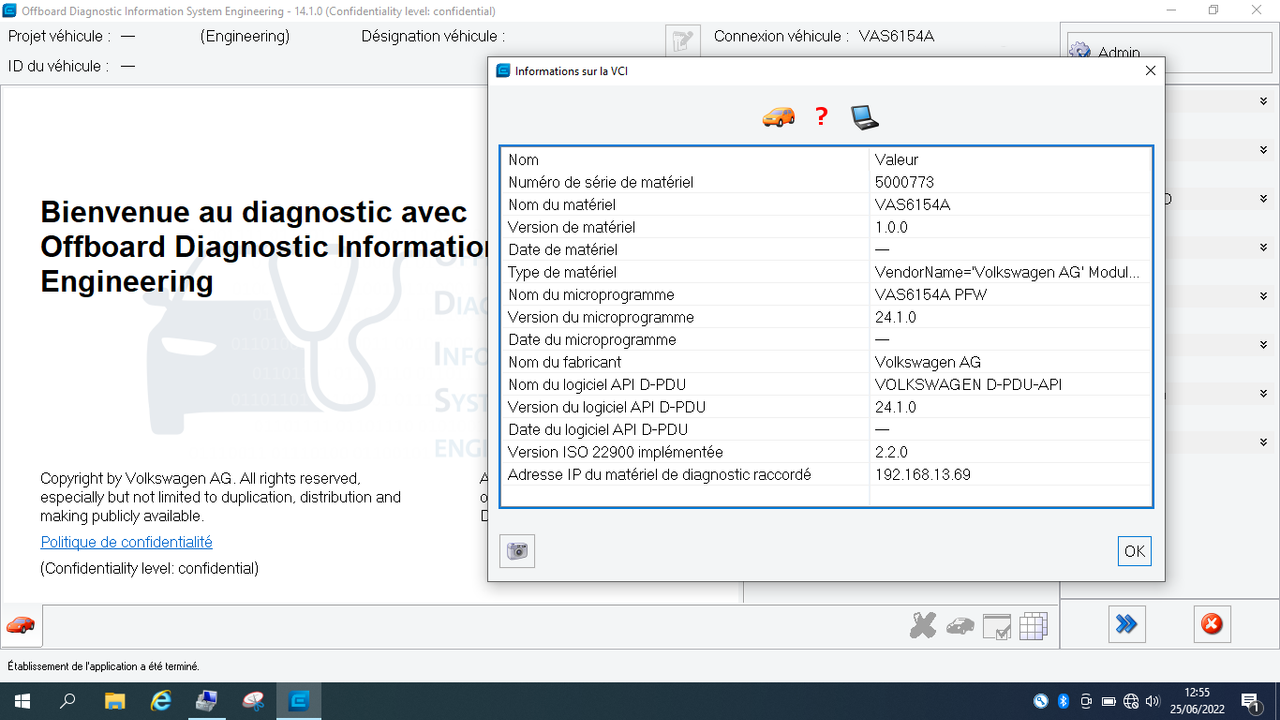The width and height of the screenshot is (1280, 720).
Task: Select the 'Type de matériel' VendorName value
Action: tap(1007, 272)
